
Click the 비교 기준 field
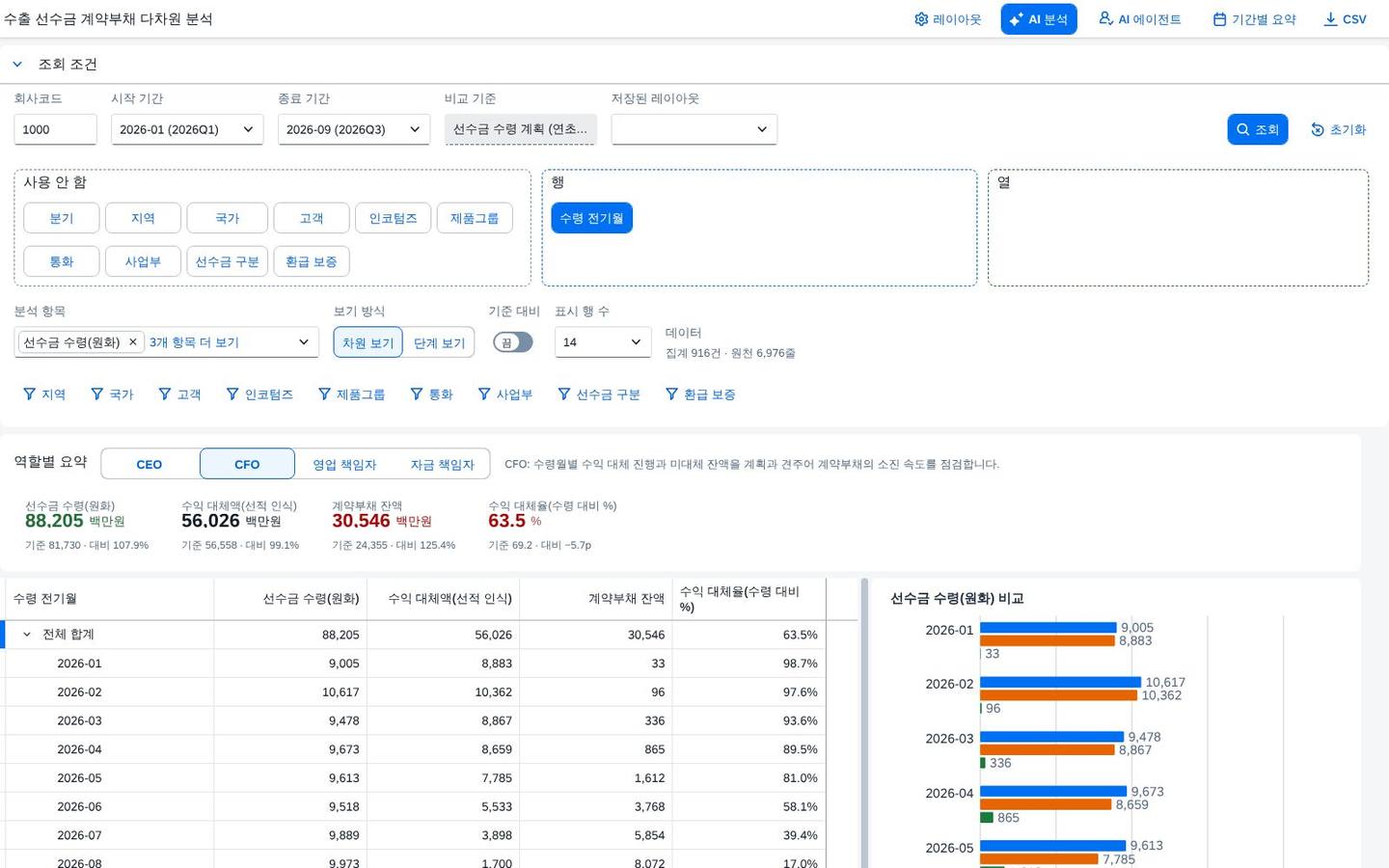click(x=521, y=129)
